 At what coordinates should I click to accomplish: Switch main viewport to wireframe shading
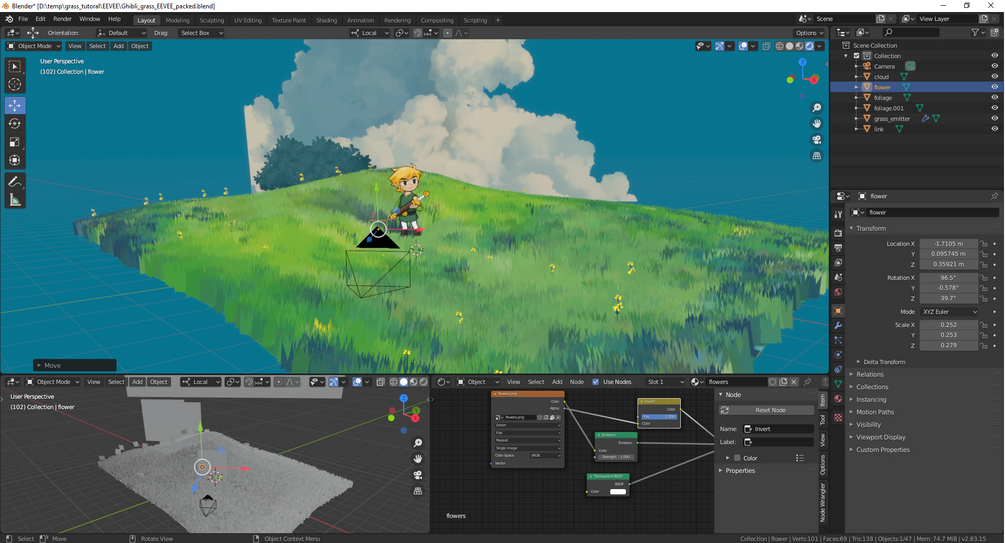tap(779, 46)
